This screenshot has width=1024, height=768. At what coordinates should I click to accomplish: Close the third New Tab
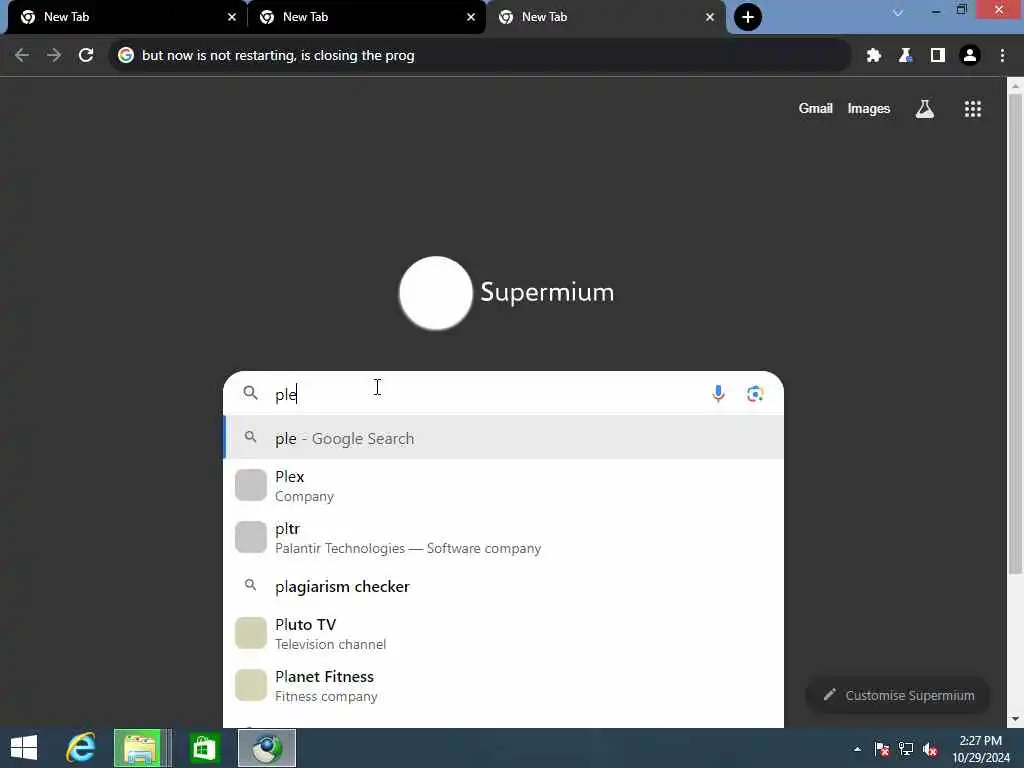(710, 17)
